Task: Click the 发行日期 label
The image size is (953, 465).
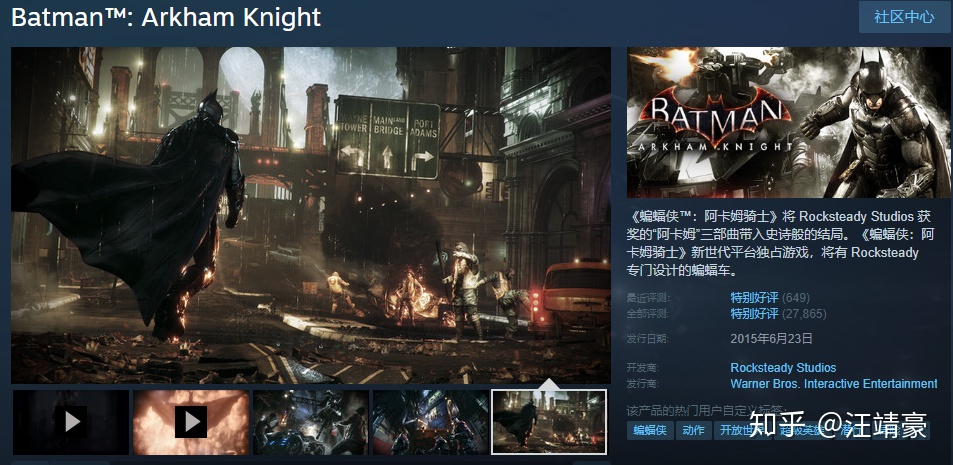Action: [x=647, y=339]
